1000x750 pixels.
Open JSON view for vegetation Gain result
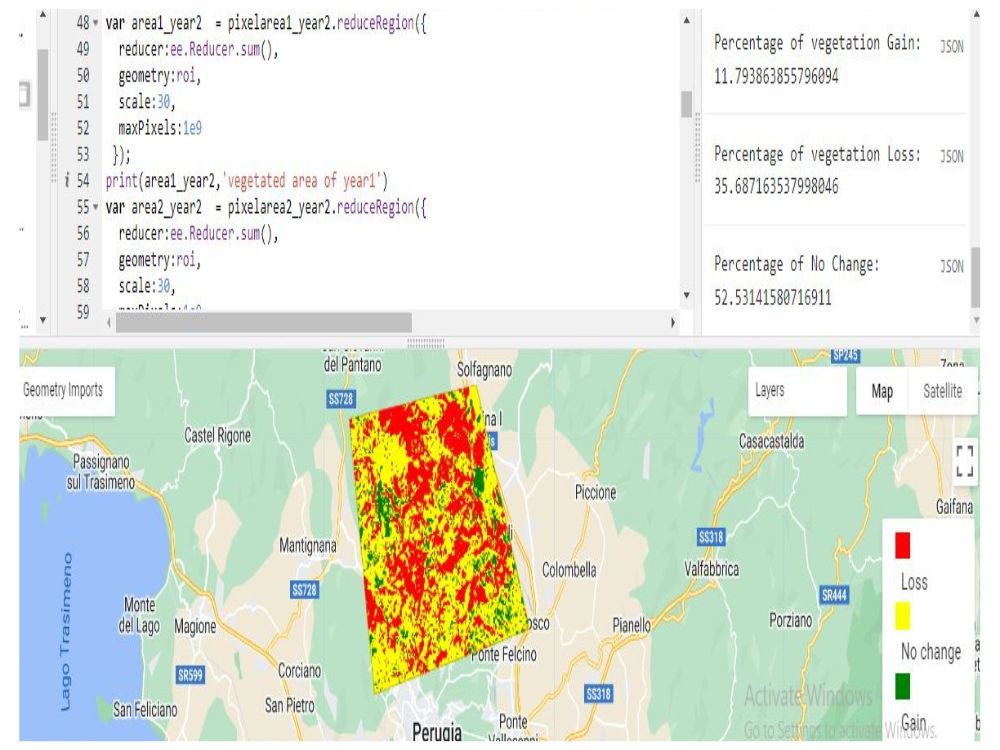click(951, 44)
